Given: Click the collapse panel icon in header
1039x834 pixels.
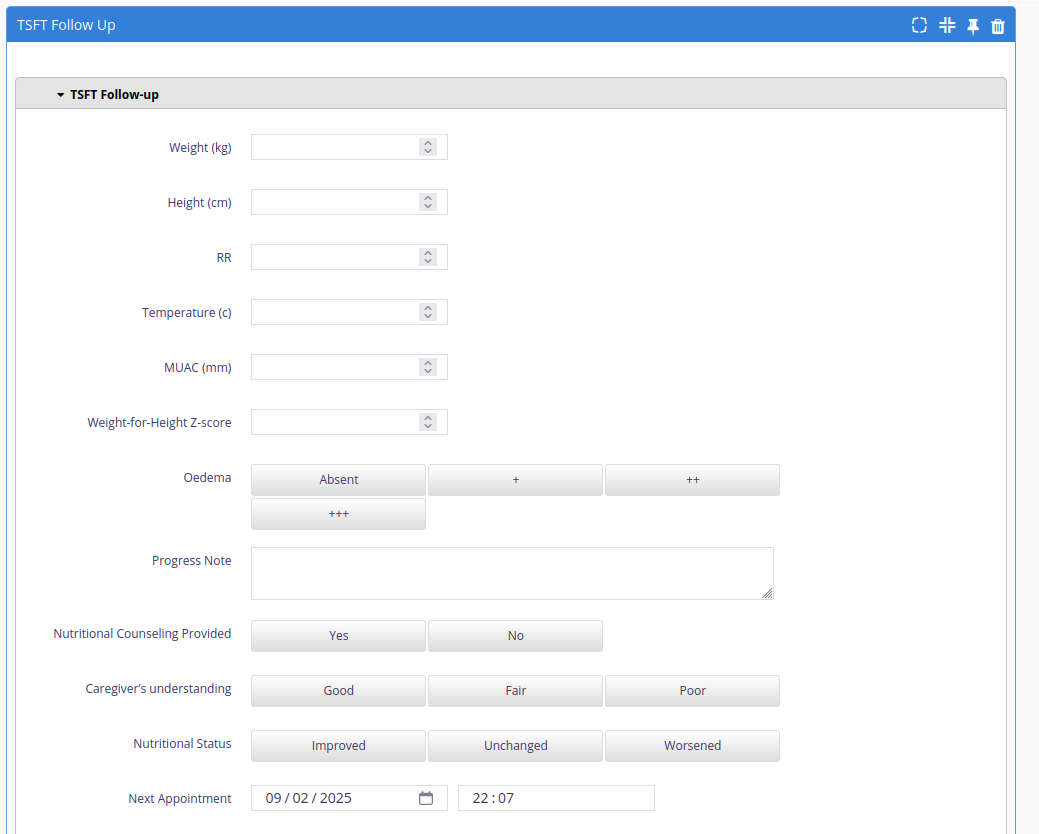Looking at the screenshot, I should point(947,25).
